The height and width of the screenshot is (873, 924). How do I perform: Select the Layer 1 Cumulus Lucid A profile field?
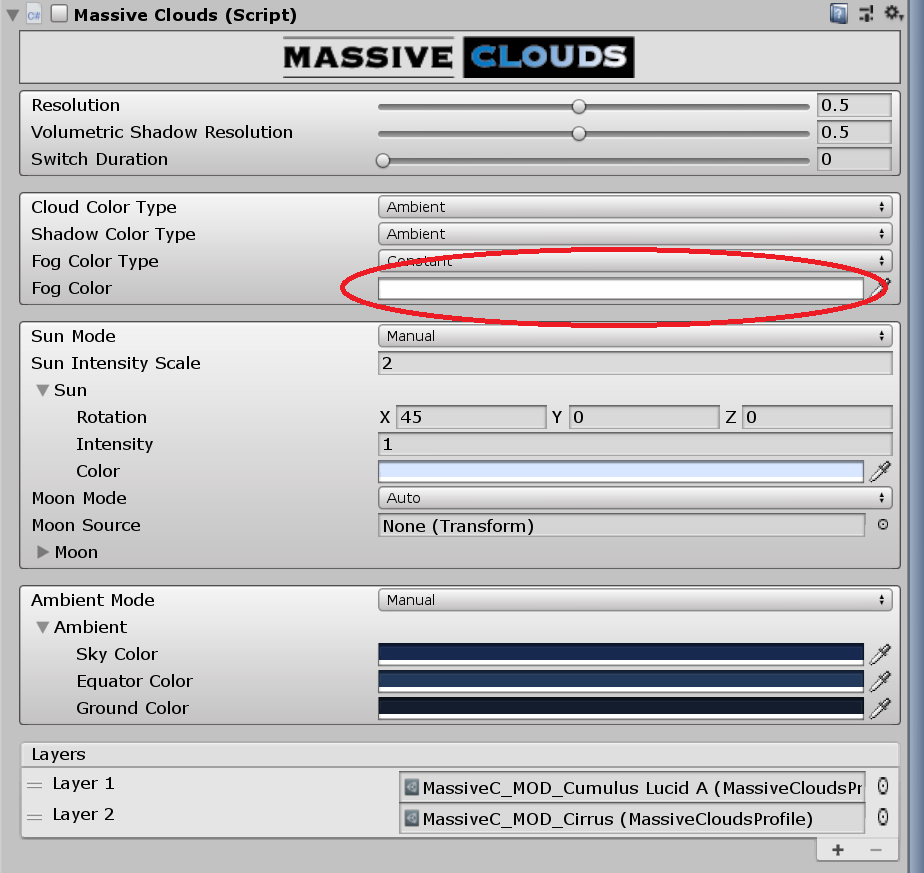pos(632,788)
